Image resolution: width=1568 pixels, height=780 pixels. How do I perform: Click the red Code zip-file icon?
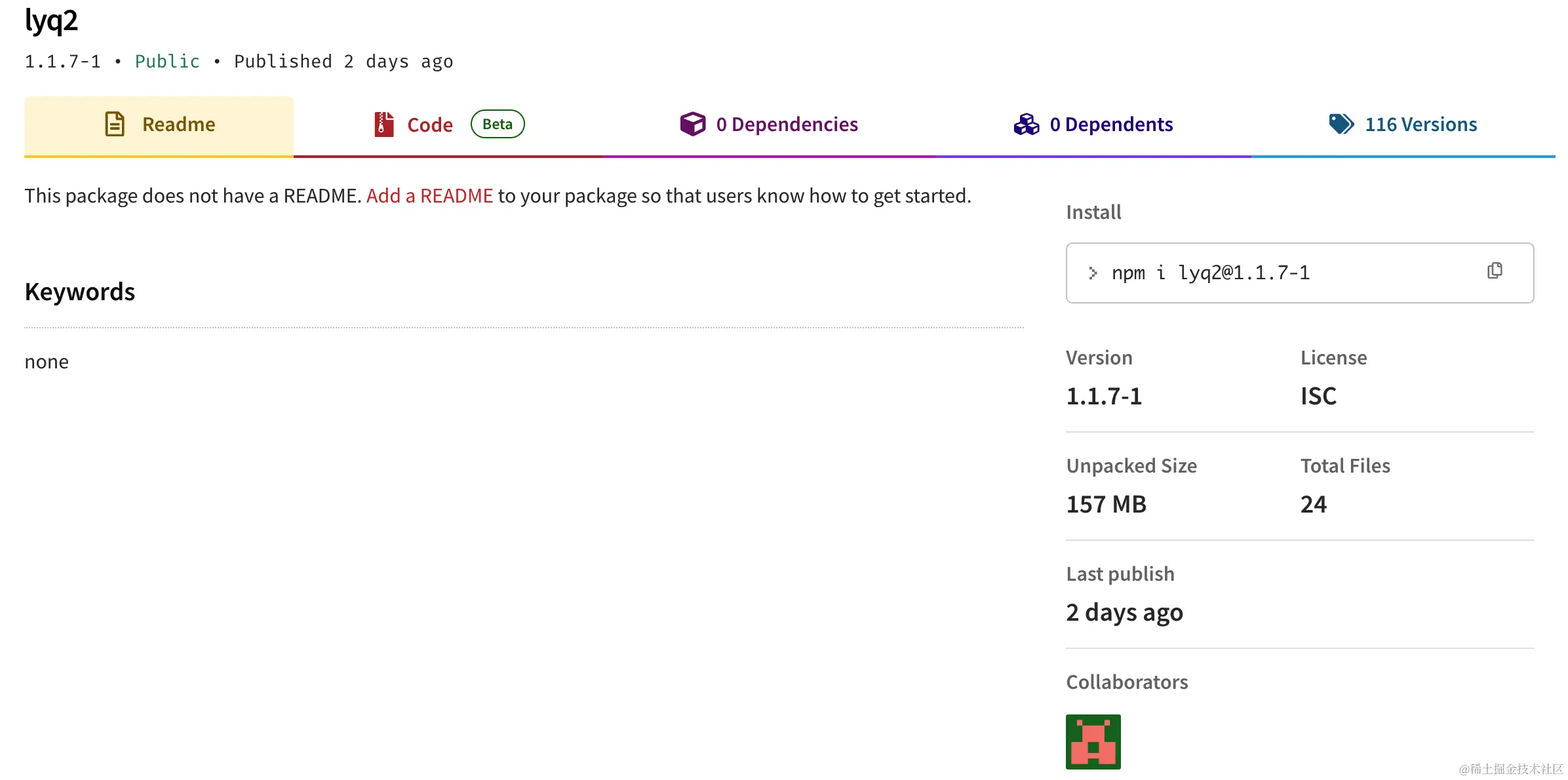click(383, 124)
